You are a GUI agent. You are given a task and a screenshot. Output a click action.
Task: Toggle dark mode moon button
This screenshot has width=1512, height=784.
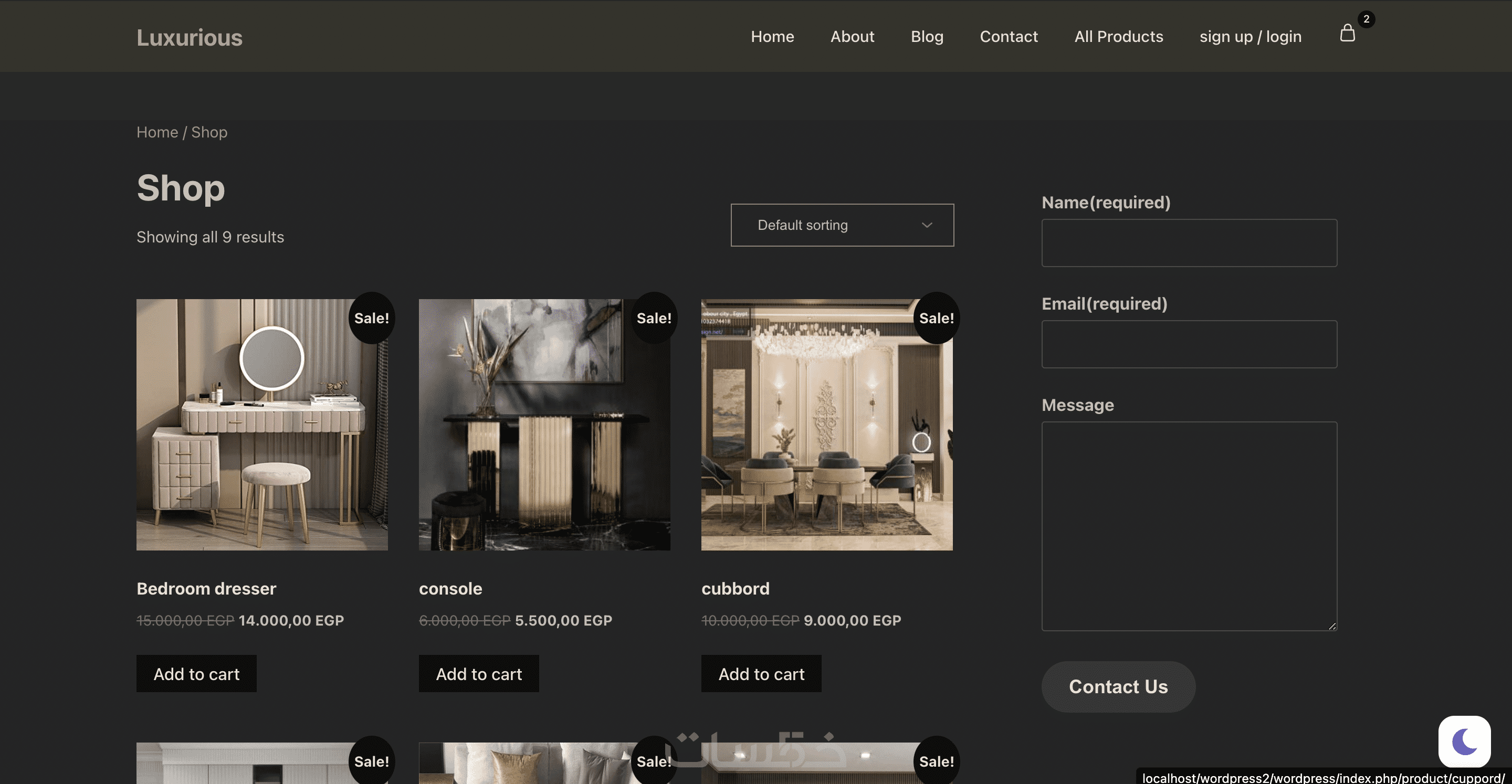pos(1464,741)
